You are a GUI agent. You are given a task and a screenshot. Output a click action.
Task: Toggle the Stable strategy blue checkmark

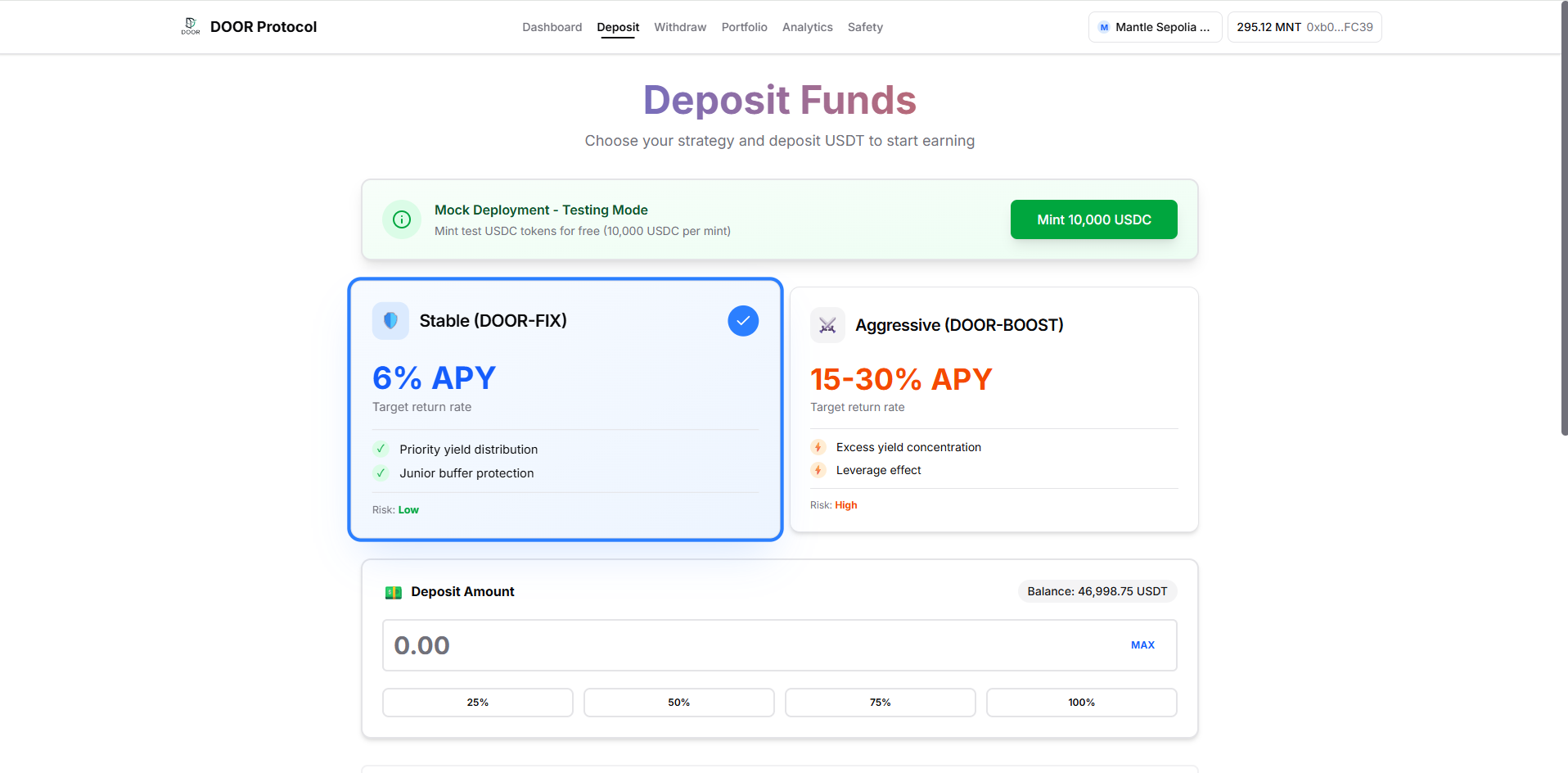click(743, 321)
